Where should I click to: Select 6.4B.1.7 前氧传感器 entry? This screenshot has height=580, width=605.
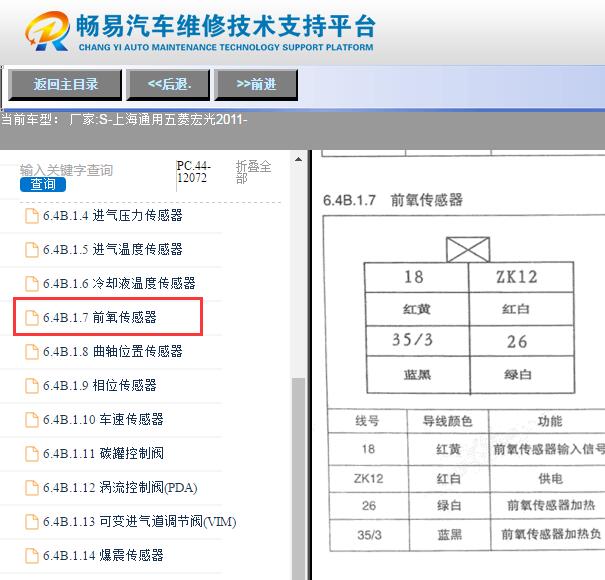[100, 317]
